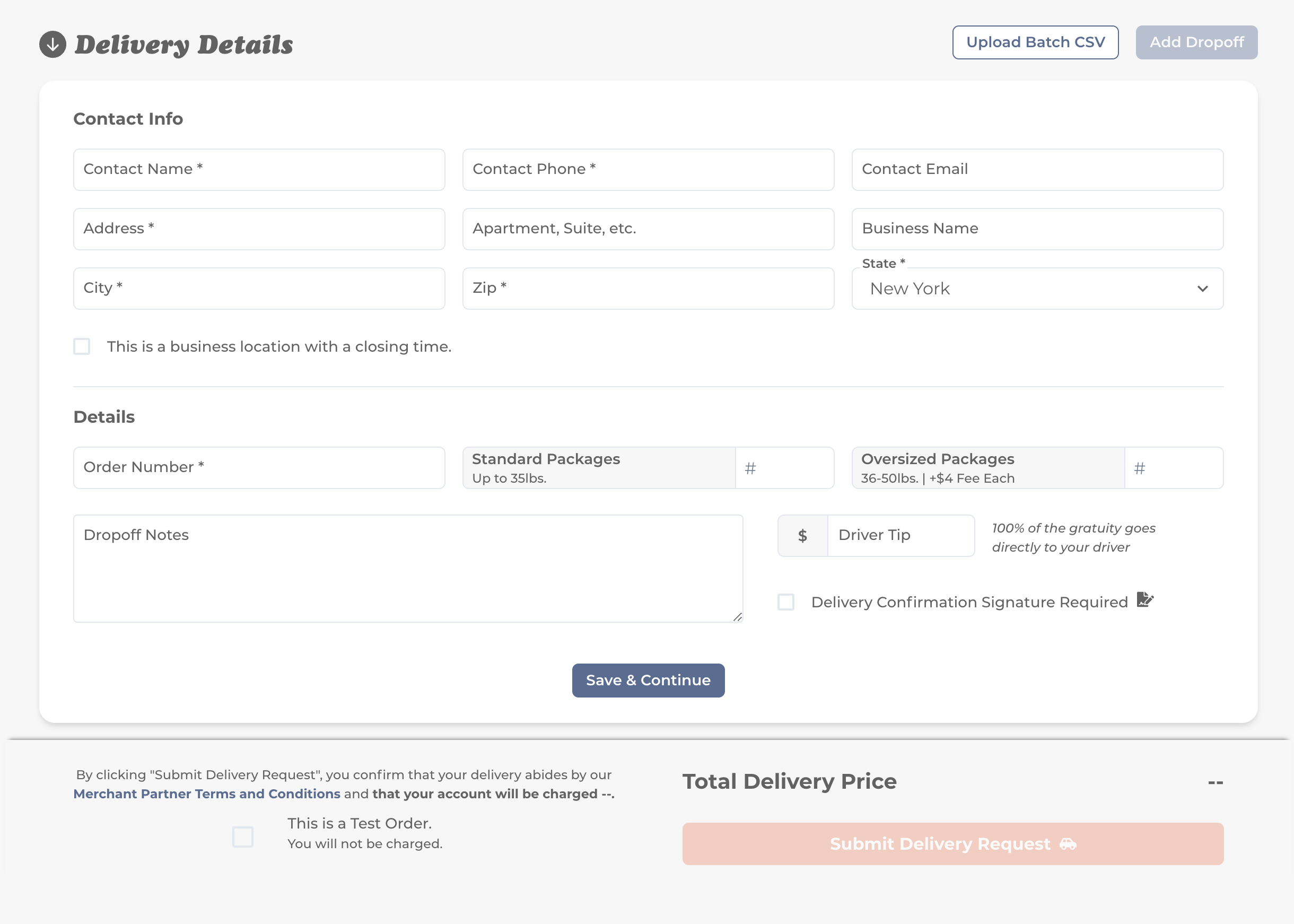This screenshot has width=1294, height=924.
Task: Click the 'State *' field label
Action: tap(884, 264)
